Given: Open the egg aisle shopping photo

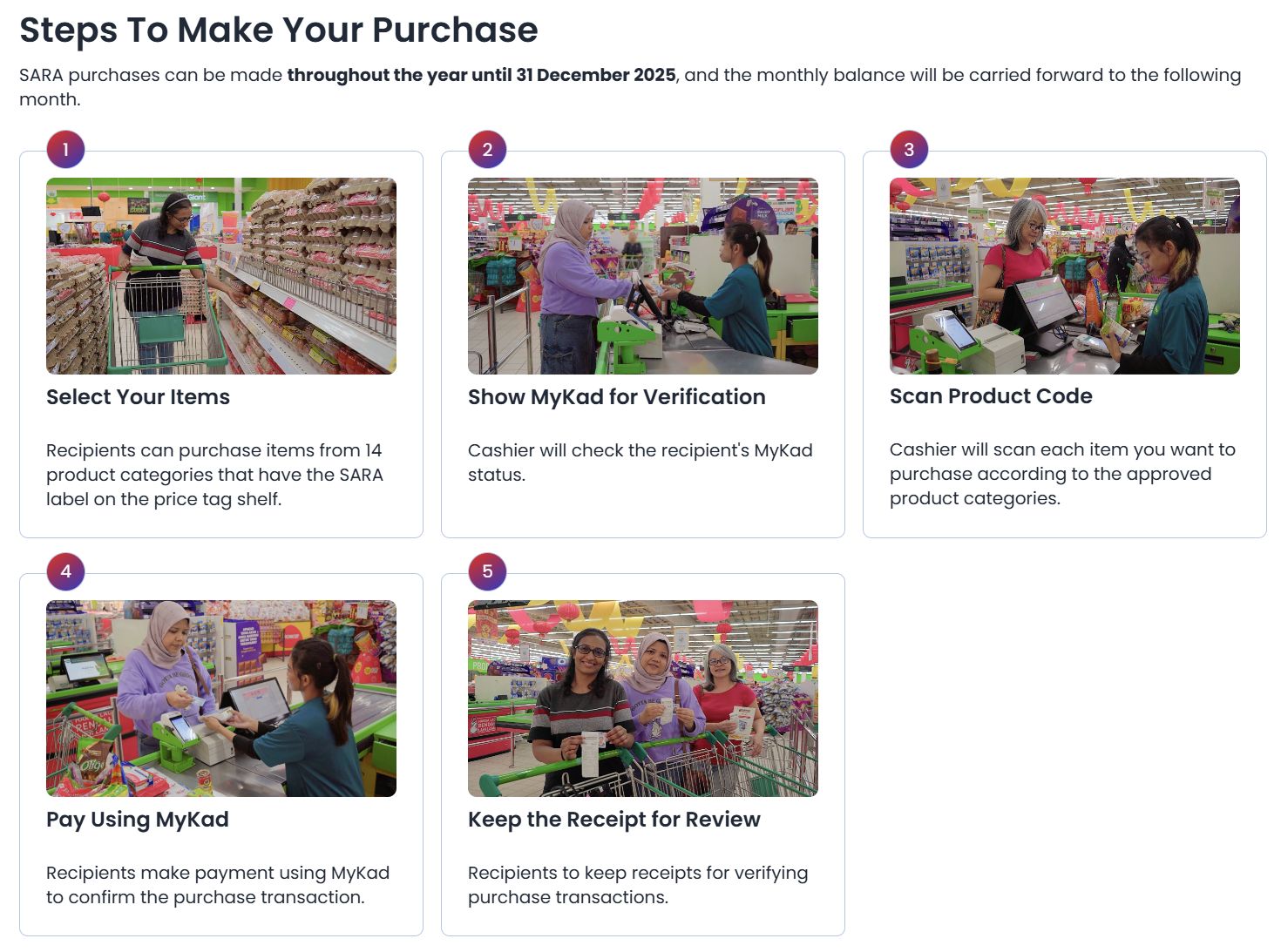Looking at the screenshot, I should (x=221, y=276).
